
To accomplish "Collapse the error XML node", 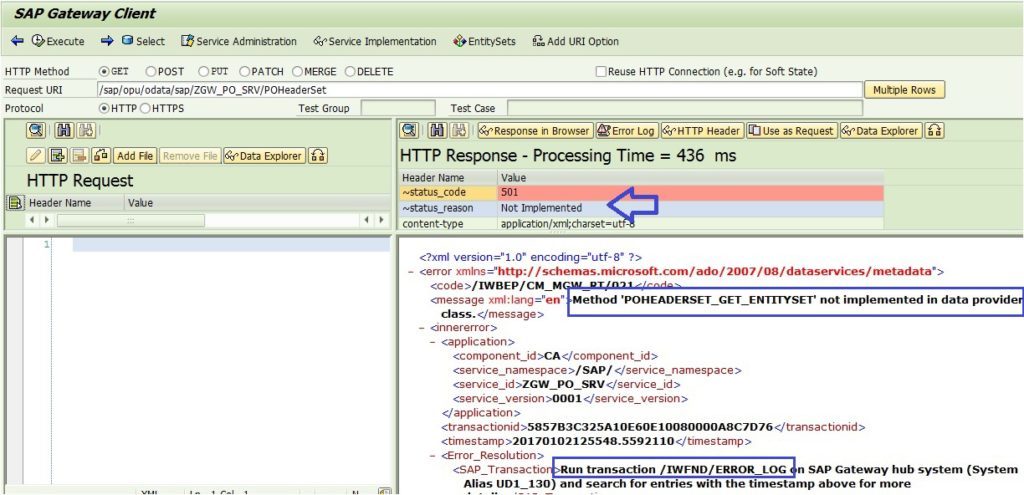I will pyautogui.click(x=411, y=271).
